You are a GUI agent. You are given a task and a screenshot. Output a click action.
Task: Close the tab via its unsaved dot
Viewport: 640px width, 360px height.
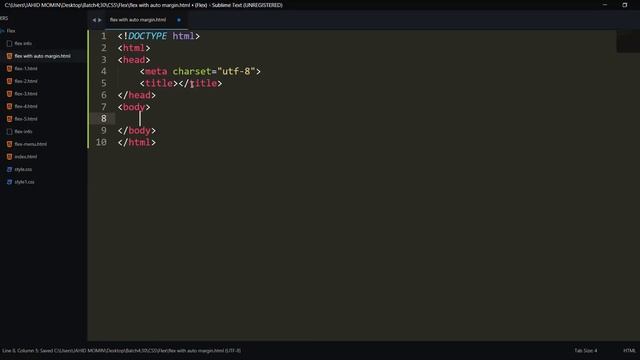pyautogui.click(x=179, y=20)
